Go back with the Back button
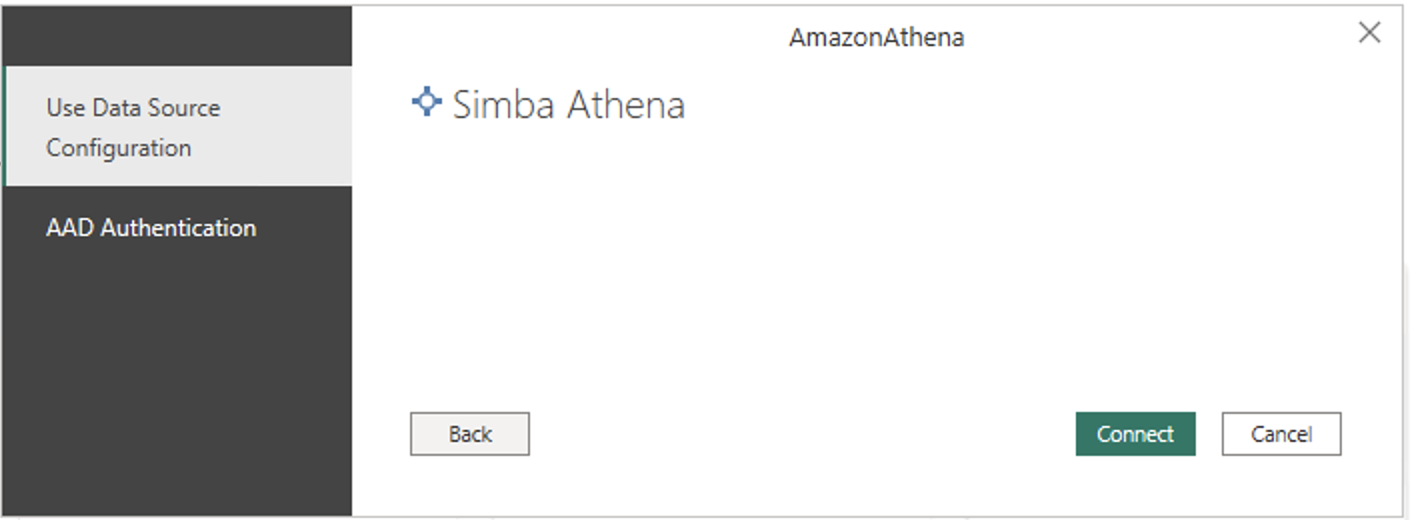Image resolution: width=1410 pixels, height=520 pixels. pyautogui.click(x=469, y=434)
